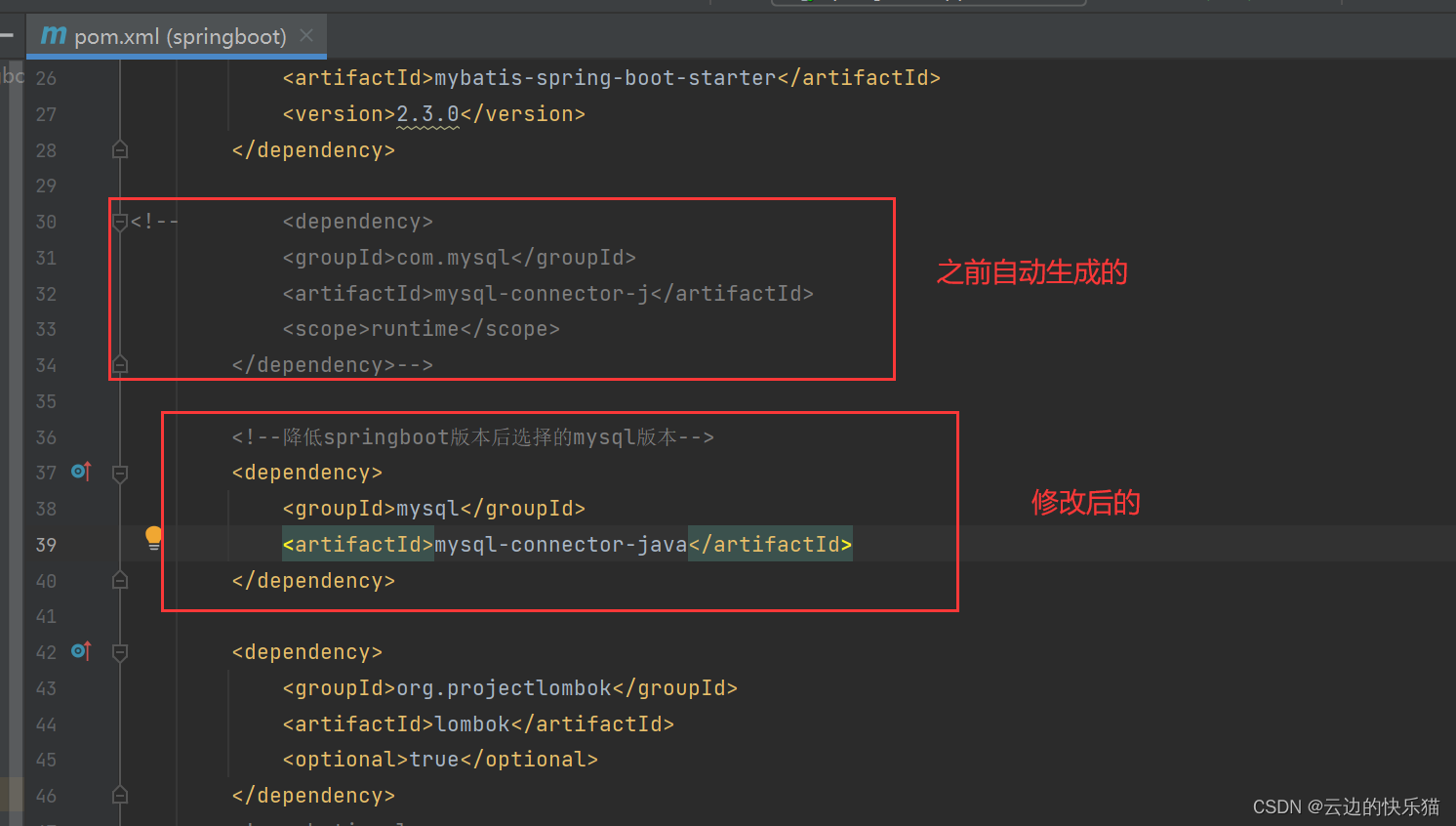Close the pom.xml editor tab
This screenshot has height=826, width=1456.
click(x=306, y=36)
